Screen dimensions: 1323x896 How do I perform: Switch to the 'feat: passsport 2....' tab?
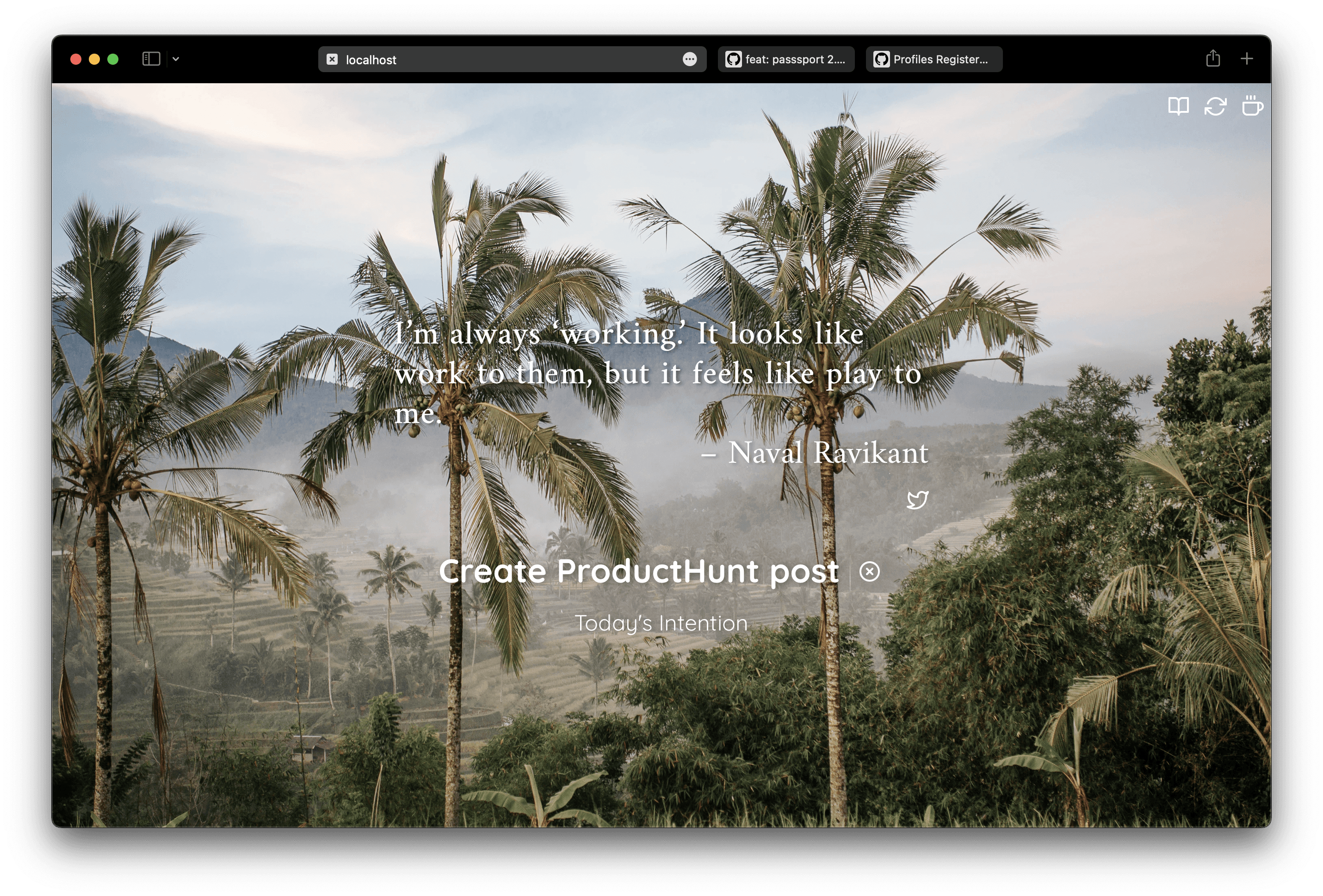(785, 59)
